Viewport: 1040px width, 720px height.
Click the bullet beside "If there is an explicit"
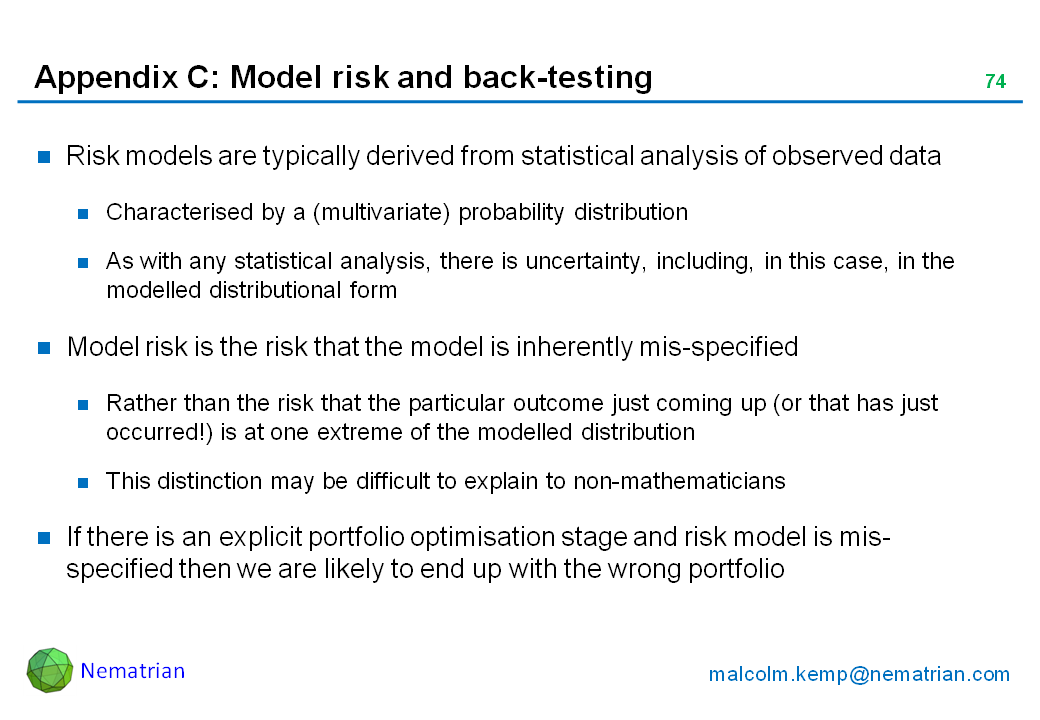[x=44, y=539]
